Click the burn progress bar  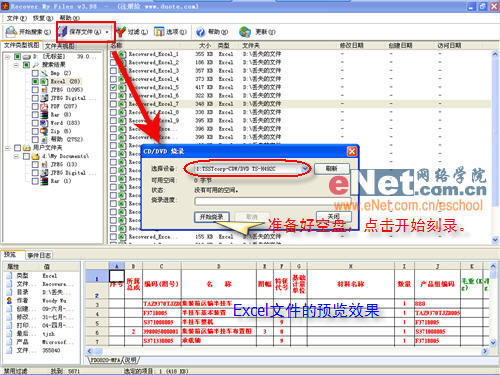coord(273,201)
